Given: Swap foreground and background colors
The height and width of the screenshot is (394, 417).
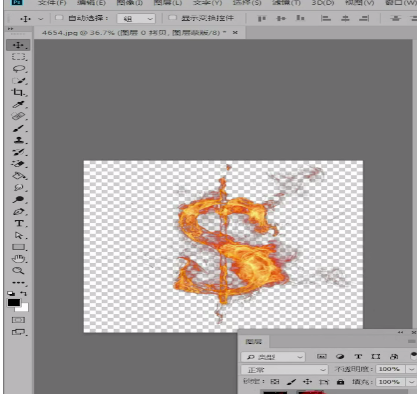Looking at the screenshot, I should (23, 293).
